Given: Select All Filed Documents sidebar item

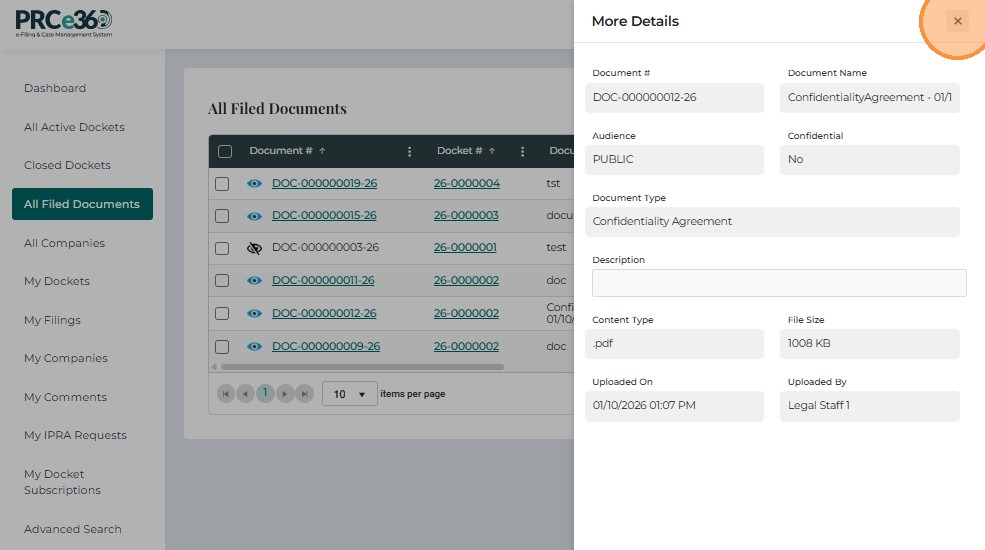Looking at the screenshot, I should coord(82,204).
